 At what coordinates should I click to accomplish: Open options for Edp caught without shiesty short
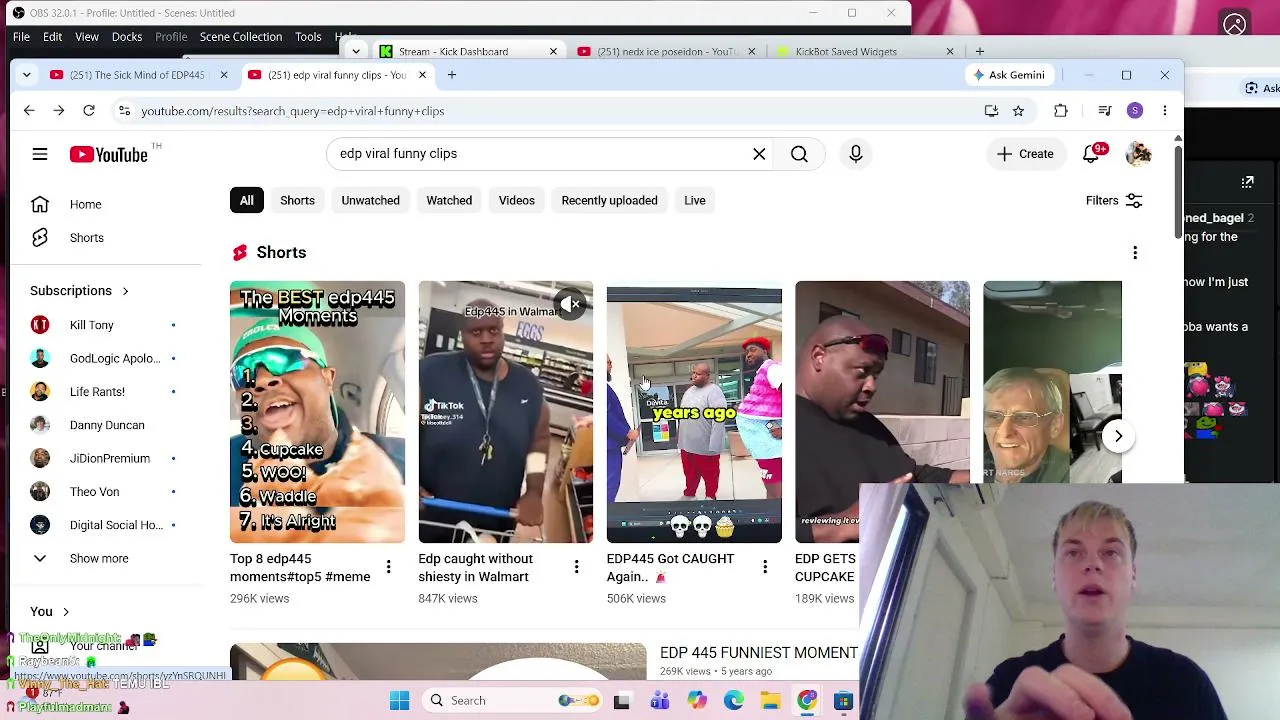click(x=576, y=568)
